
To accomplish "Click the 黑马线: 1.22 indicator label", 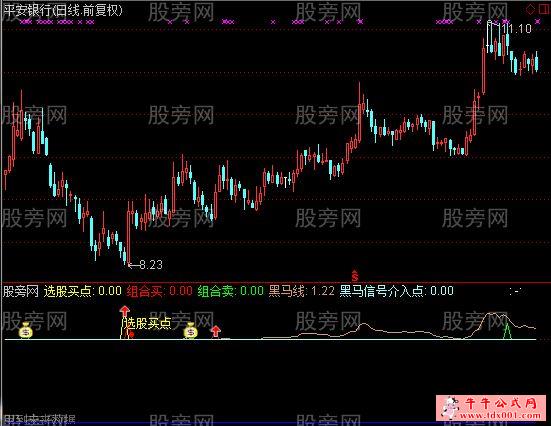I will pos(302,291).
